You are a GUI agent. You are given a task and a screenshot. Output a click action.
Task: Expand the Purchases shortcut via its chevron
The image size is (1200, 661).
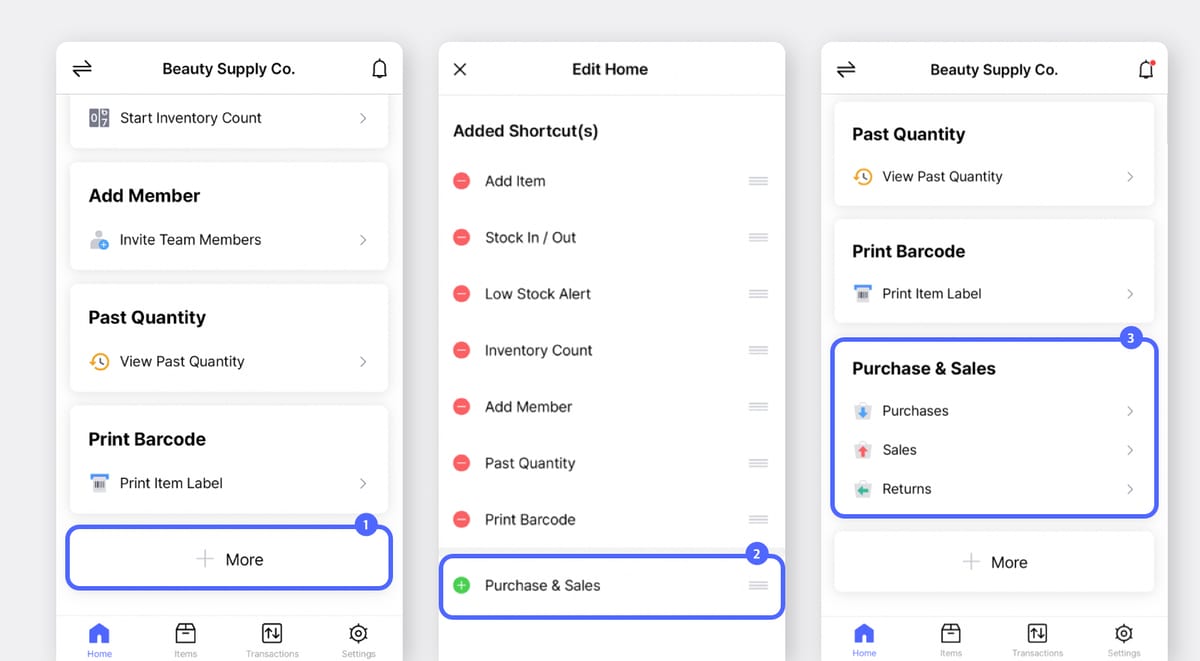point(1131,411)
